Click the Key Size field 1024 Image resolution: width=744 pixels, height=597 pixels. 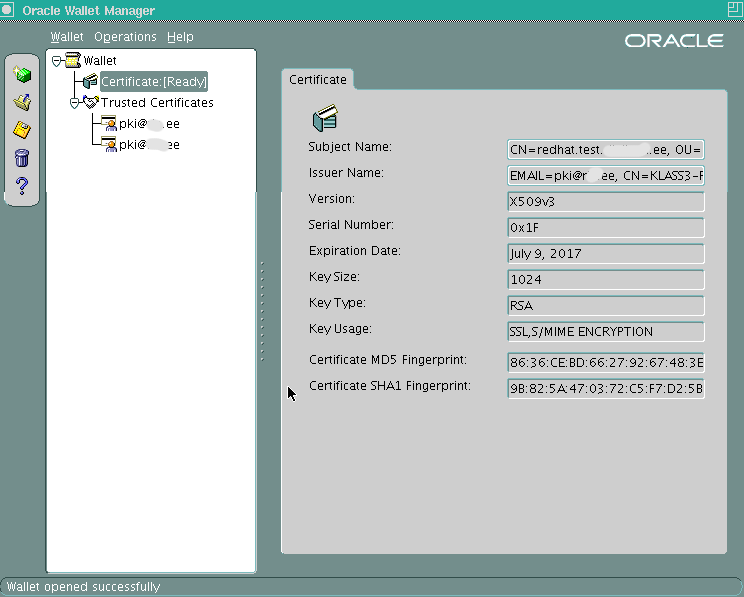[x=605, y=280]
